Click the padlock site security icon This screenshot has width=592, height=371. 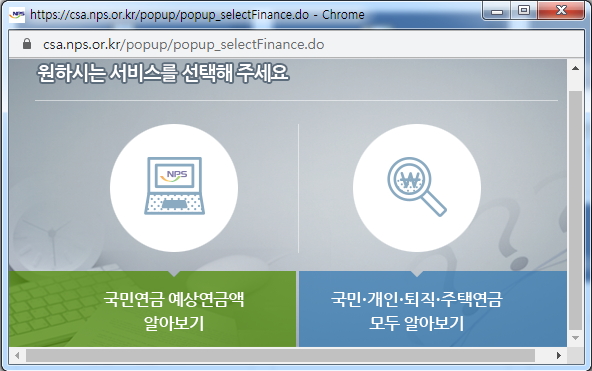click(x=27, y=44)
